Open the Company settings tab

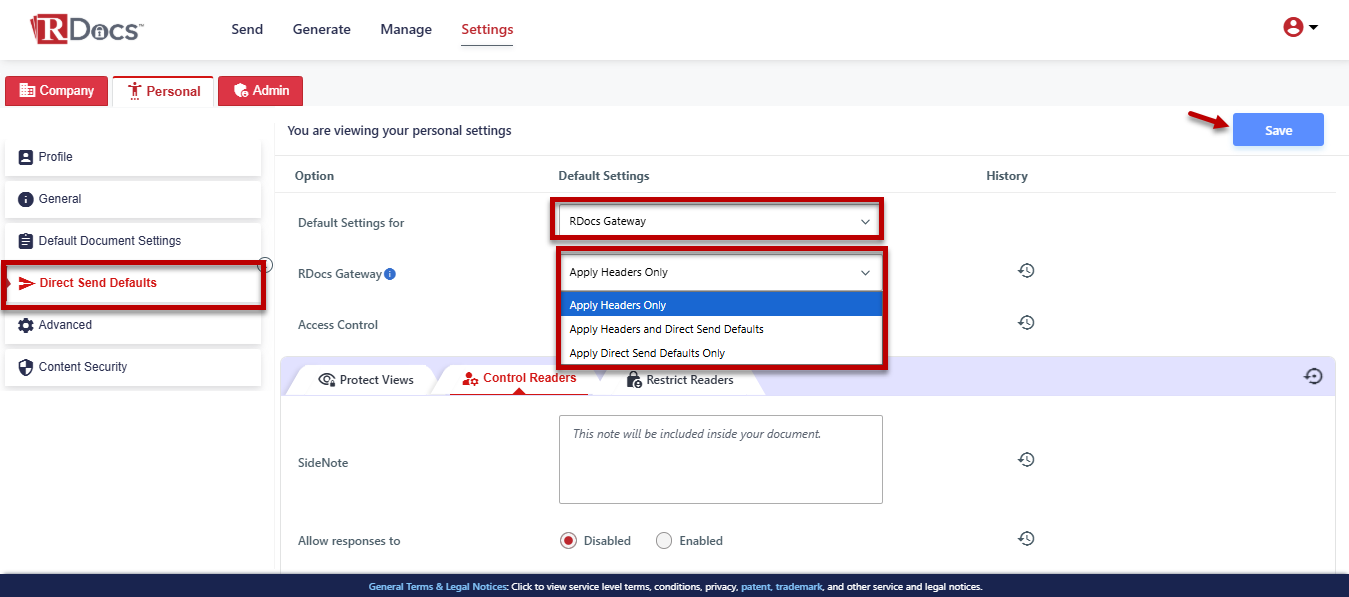click(x=57, y=91)
